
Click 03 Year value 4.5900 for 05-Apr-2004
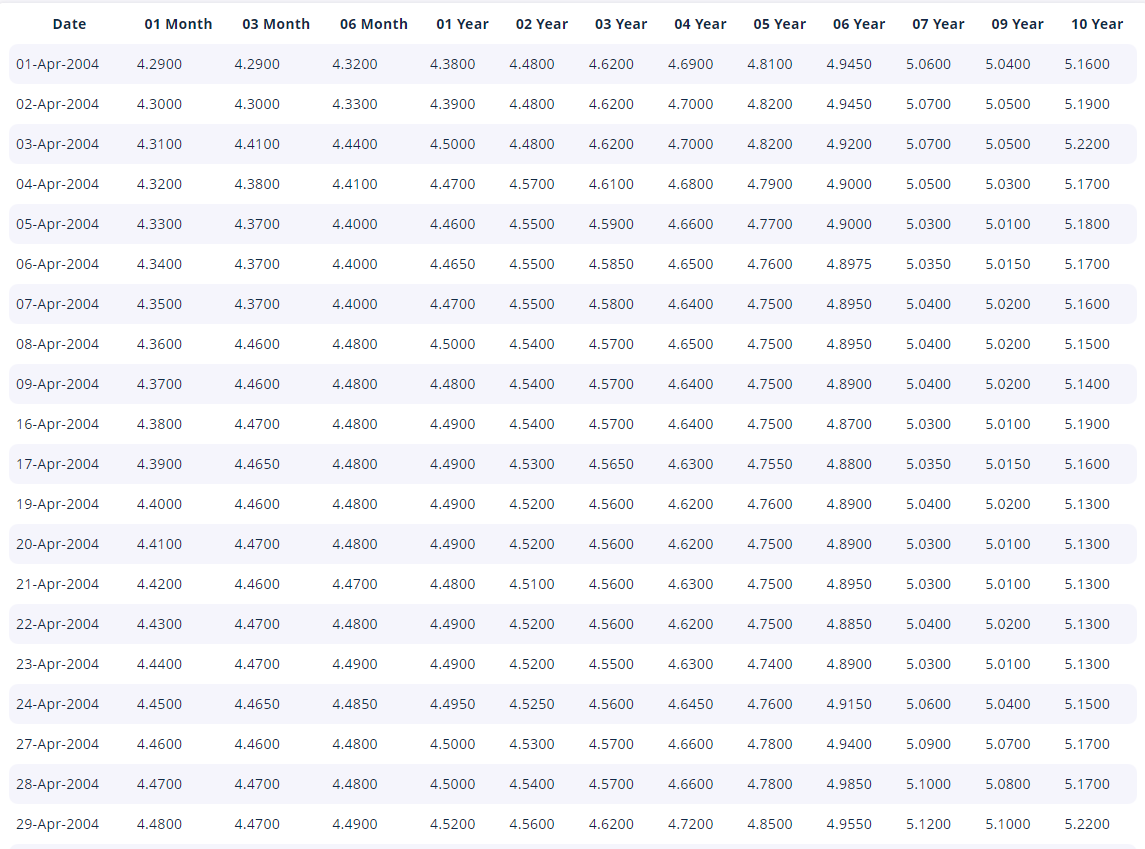pos(611,224)
